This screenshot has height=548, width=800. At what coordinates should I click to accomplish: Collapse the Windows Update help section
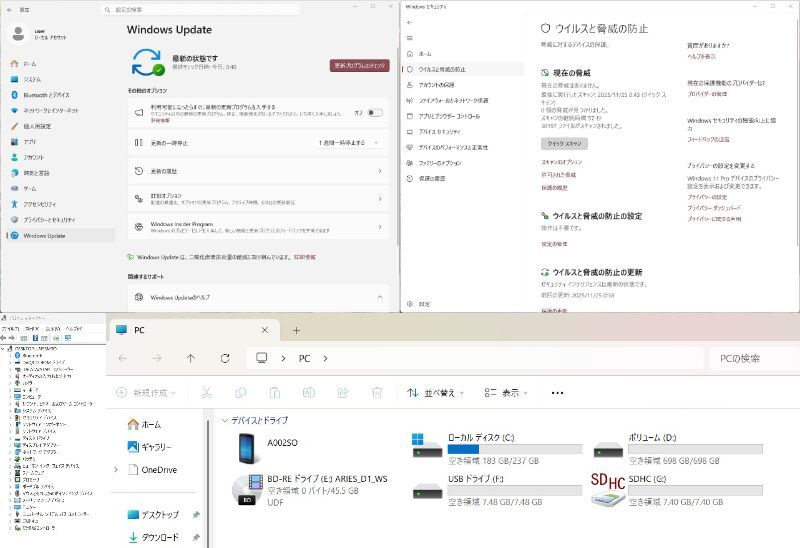(x=380, y=297)
